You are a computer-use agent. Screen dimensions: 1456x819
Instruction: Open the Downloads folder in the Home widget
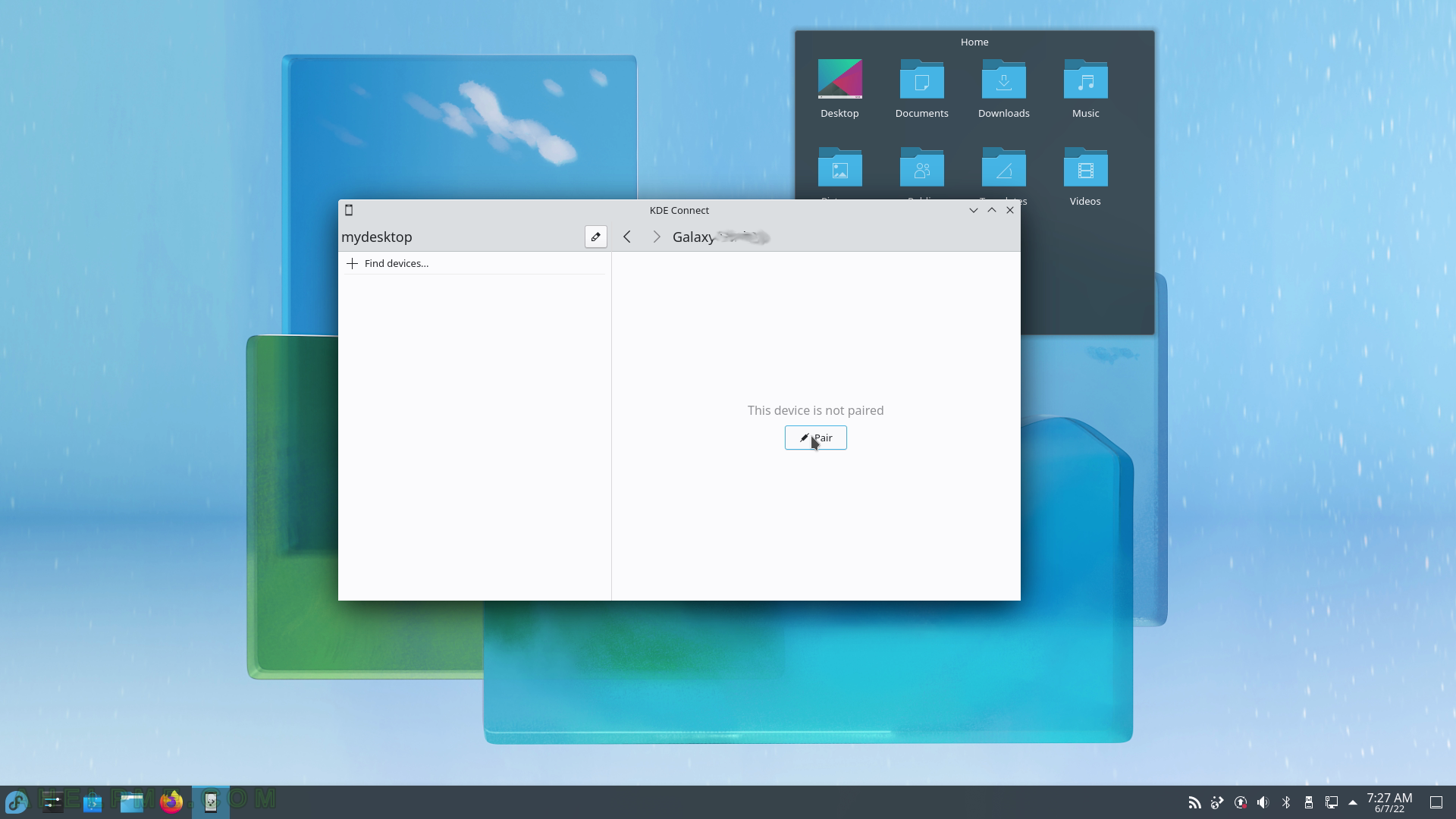point(1003,89)
